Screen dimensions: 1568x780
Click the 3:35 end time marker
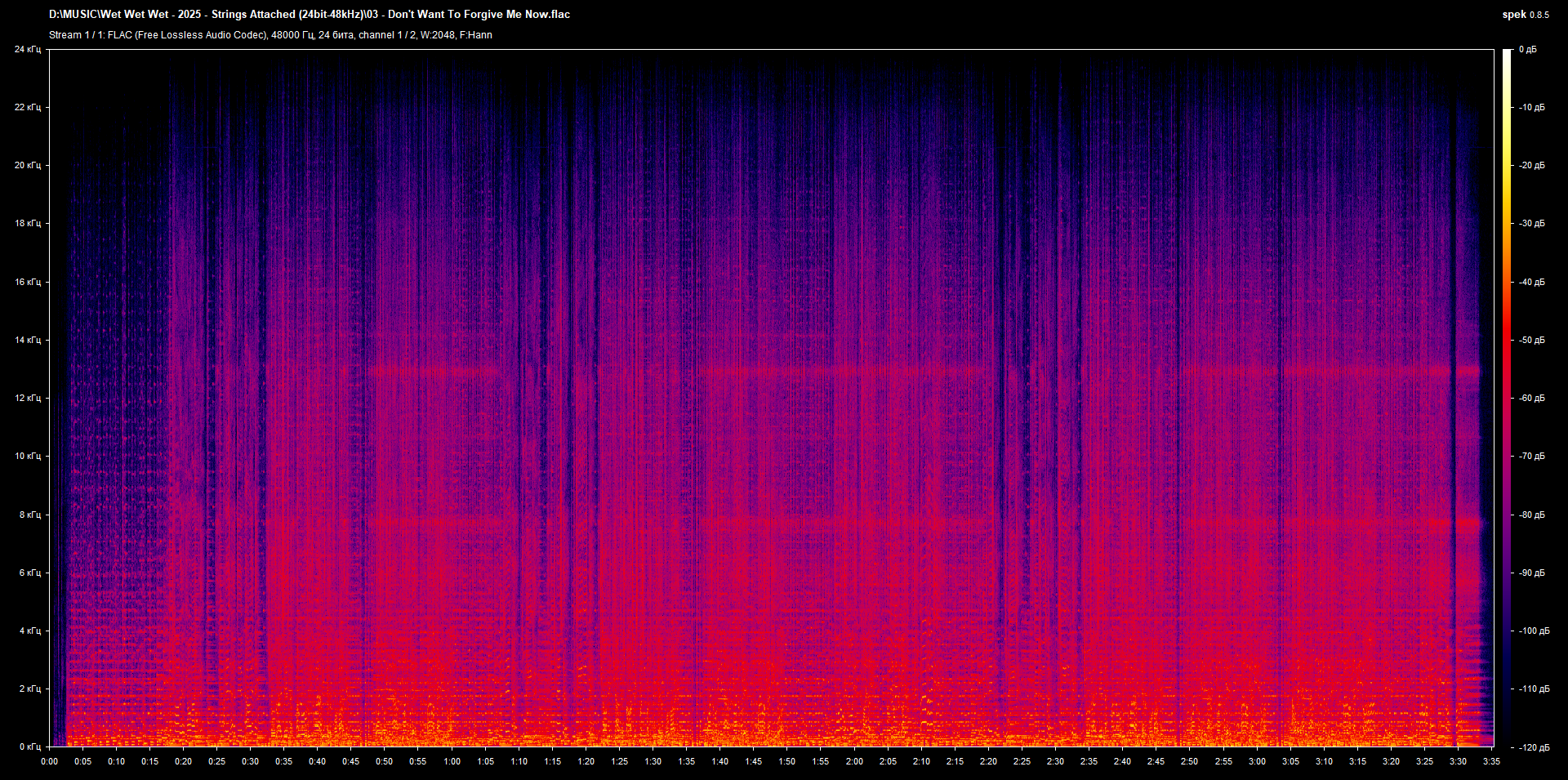tap(1491, 761)
